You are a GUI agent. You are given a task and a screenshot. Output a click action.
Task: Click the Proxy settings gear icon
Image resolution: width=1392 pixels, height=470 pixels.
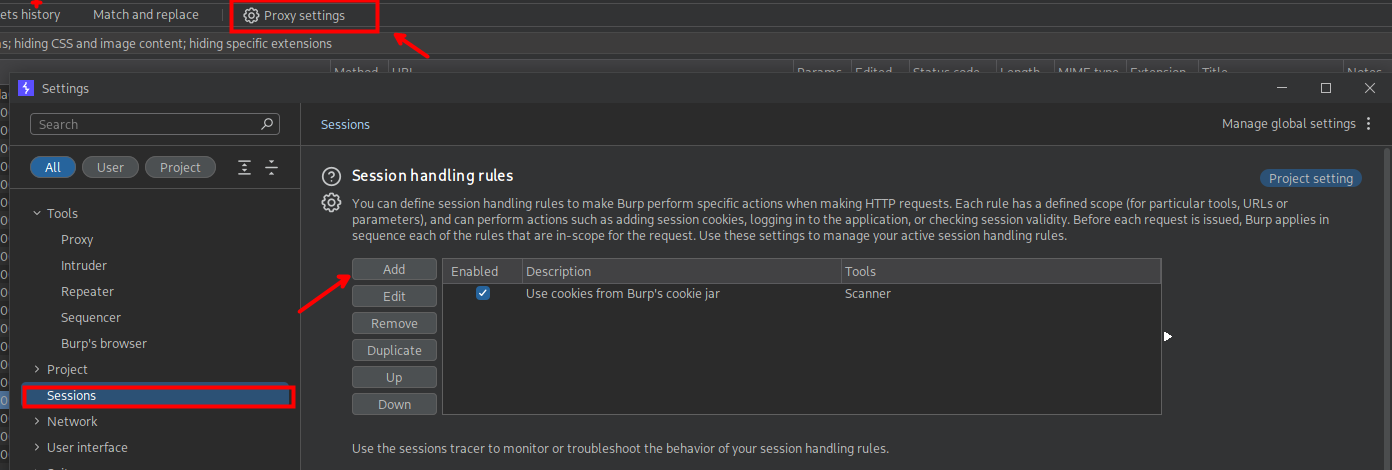coord(251,16)
